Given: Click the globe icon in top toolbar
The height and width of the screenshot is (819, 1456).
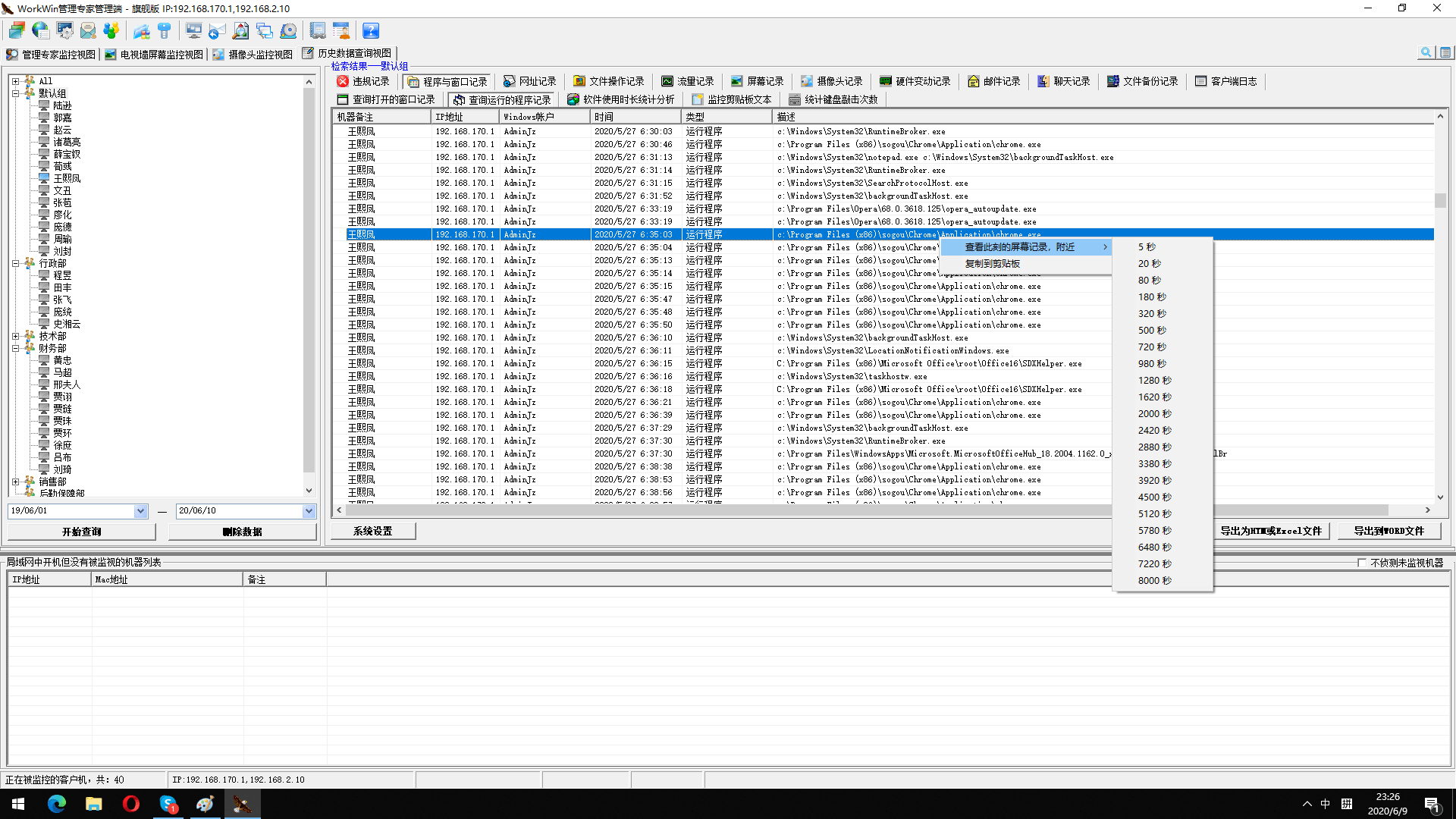Looking at the screenshot, I should coord(41,30).
